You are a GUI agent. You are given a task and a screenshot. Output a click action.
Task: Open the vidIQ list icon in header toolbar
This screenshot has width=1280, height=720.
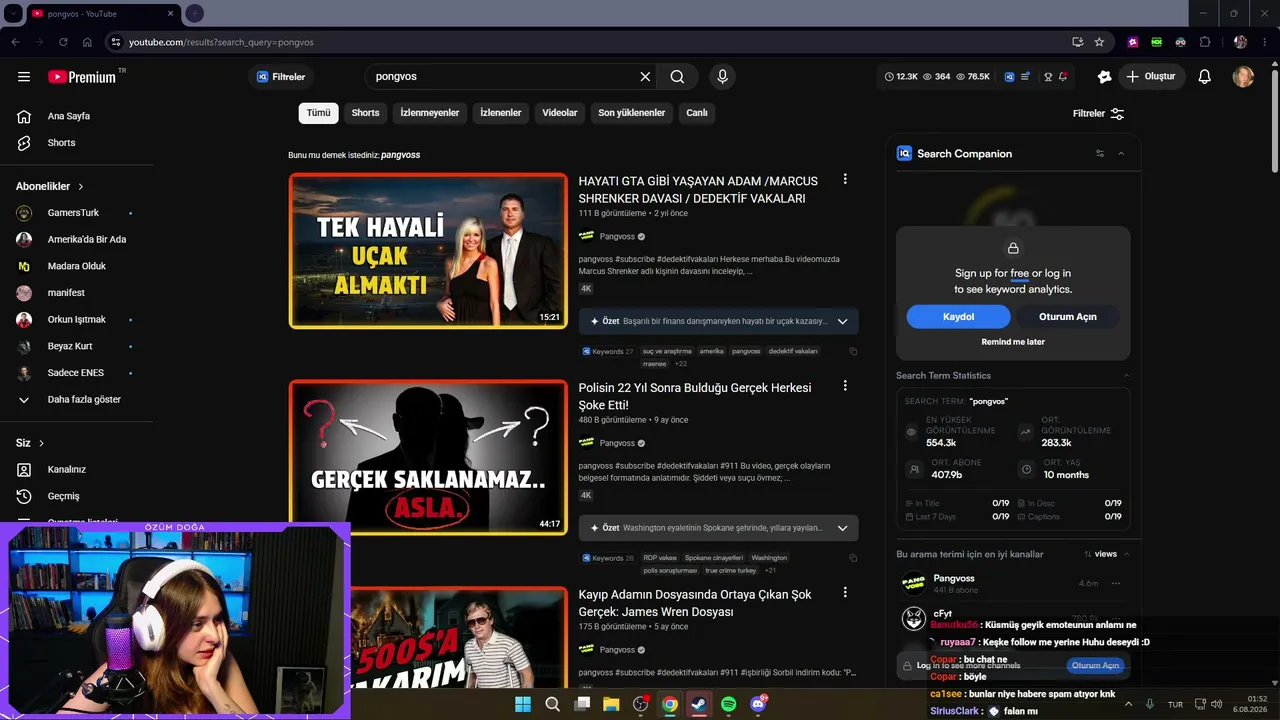coord(1025,77)
